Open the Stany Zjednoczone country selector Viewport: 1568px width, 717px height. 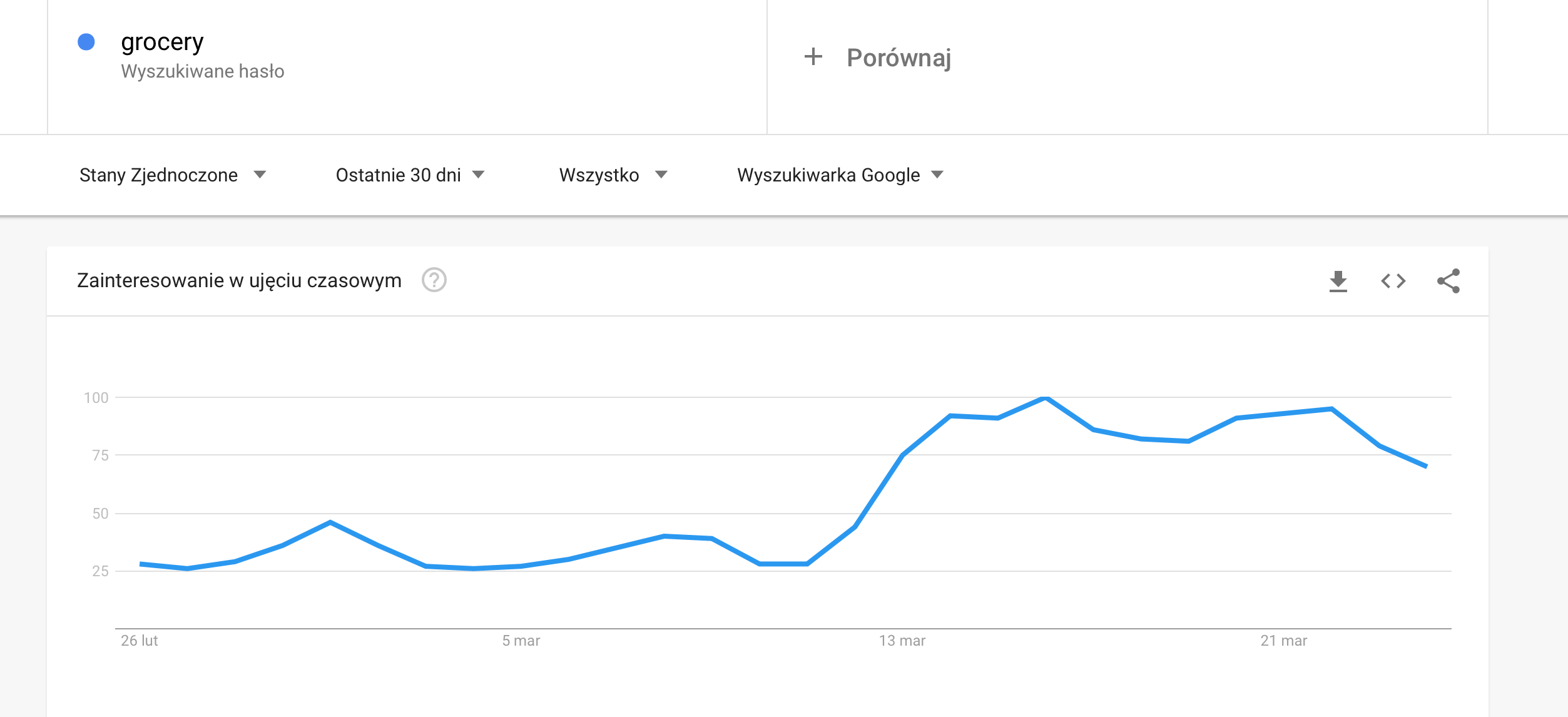173,175
